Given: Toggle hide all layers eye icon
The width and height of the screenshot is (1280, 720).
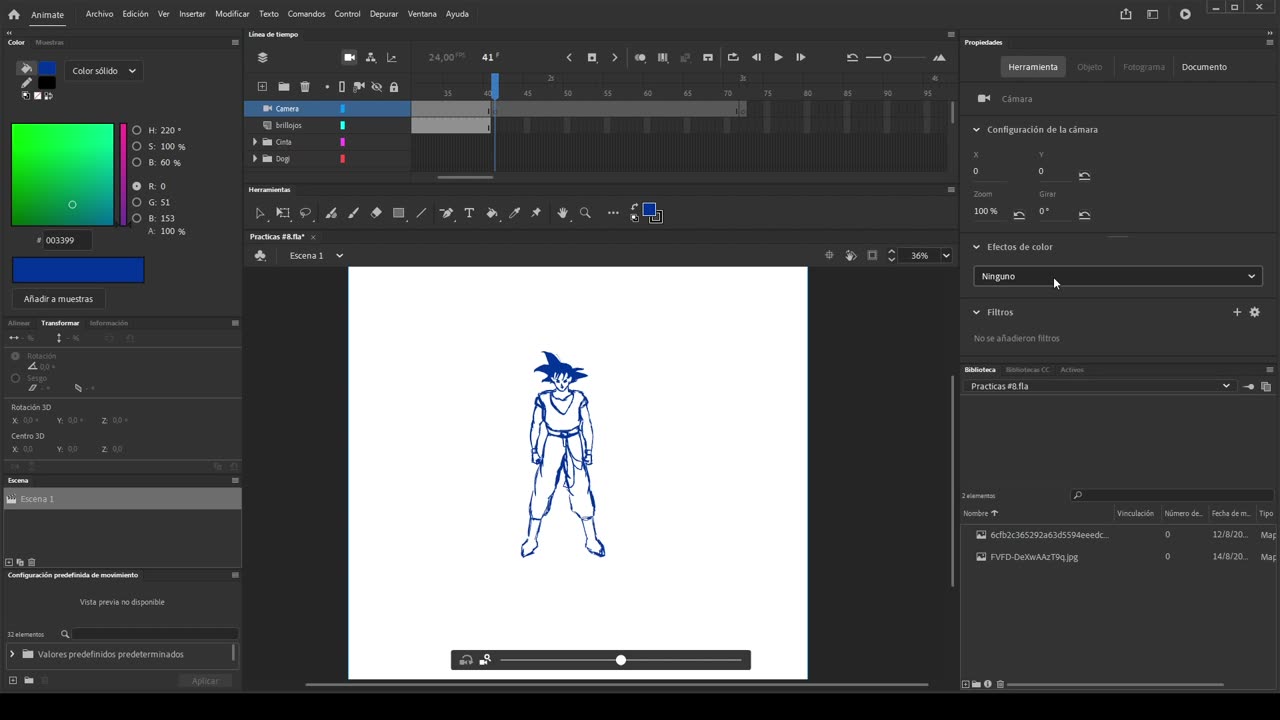Looking at the screenshot, I should [x=377, y=87].
